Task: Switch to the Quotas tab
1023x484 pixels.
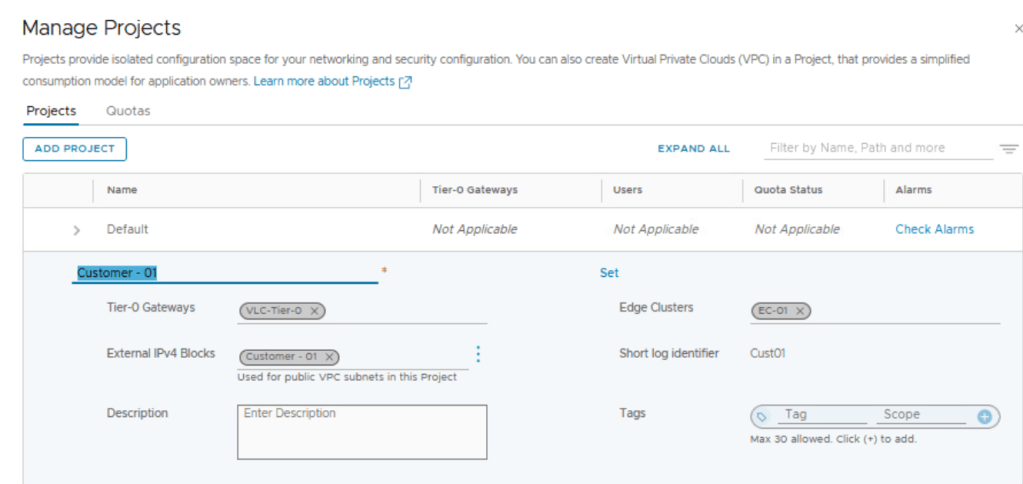Action: [128, 111]
